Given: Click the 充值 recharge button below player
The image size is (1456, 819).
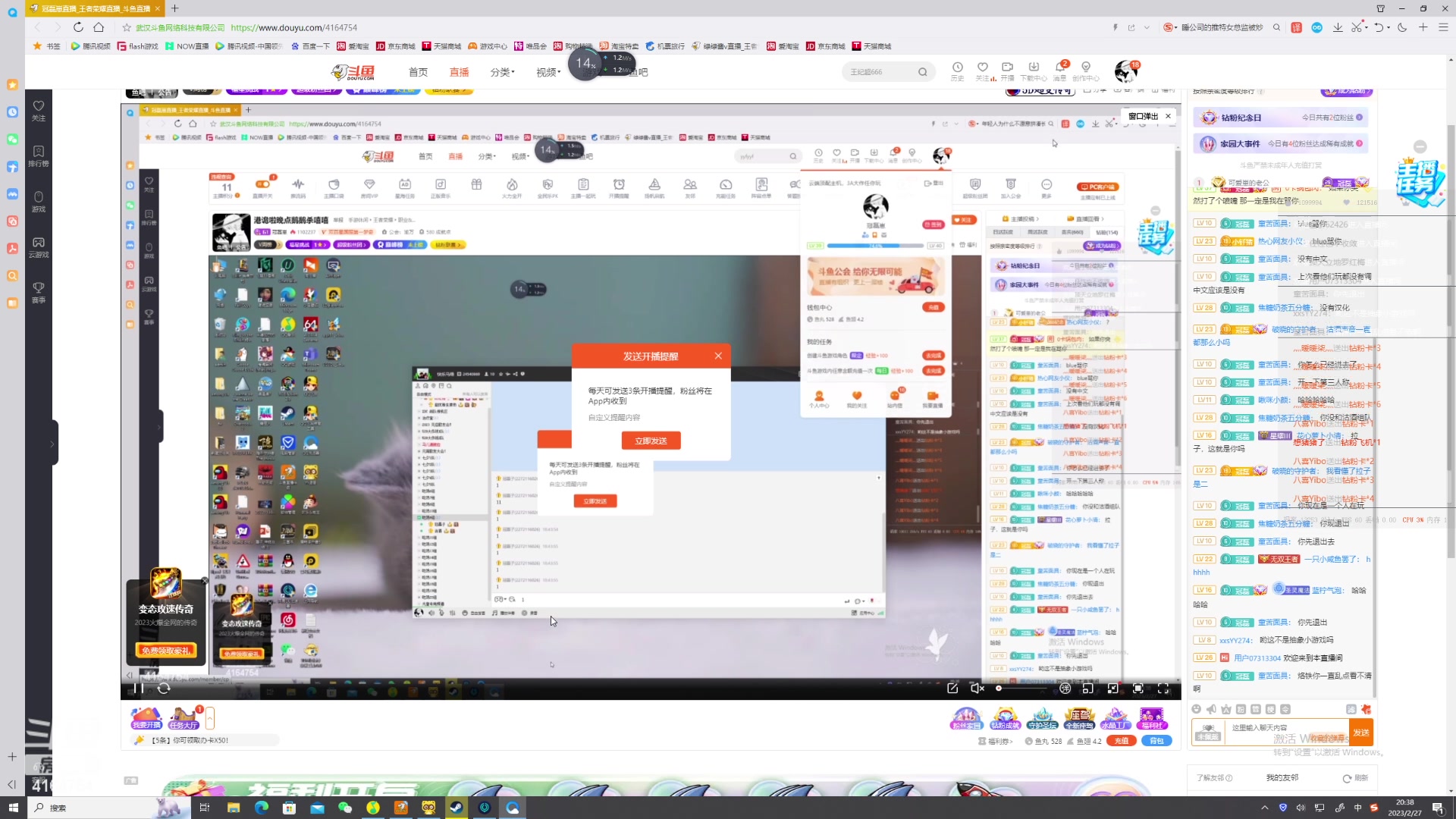Looking at the screenshot, I should (x=1122, y=741).
